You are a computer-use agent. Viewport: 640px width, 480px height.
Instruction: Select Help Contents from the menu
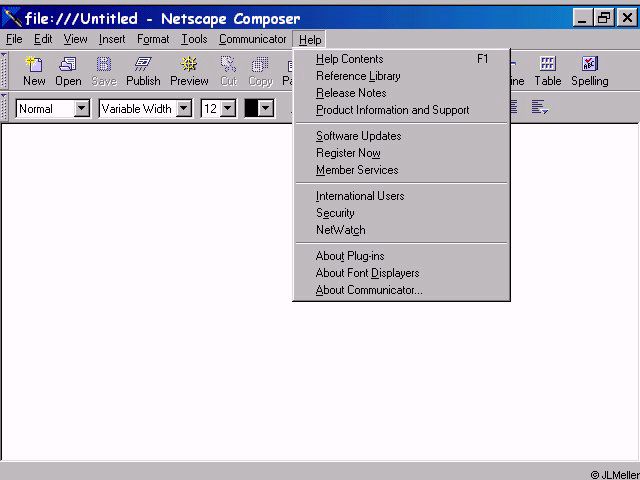[402, 59]
